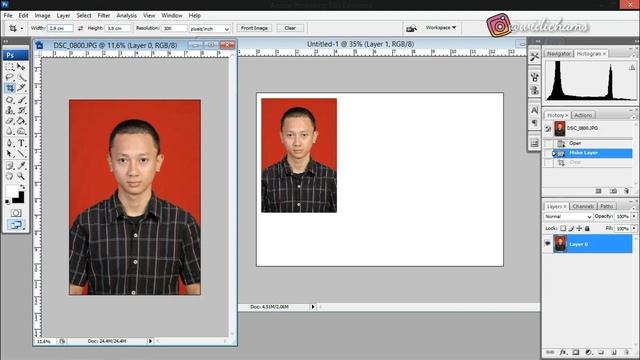The width and height of the screenshot is (640, 360).
Task: Open the File menu
Action: tap(8, 16)
